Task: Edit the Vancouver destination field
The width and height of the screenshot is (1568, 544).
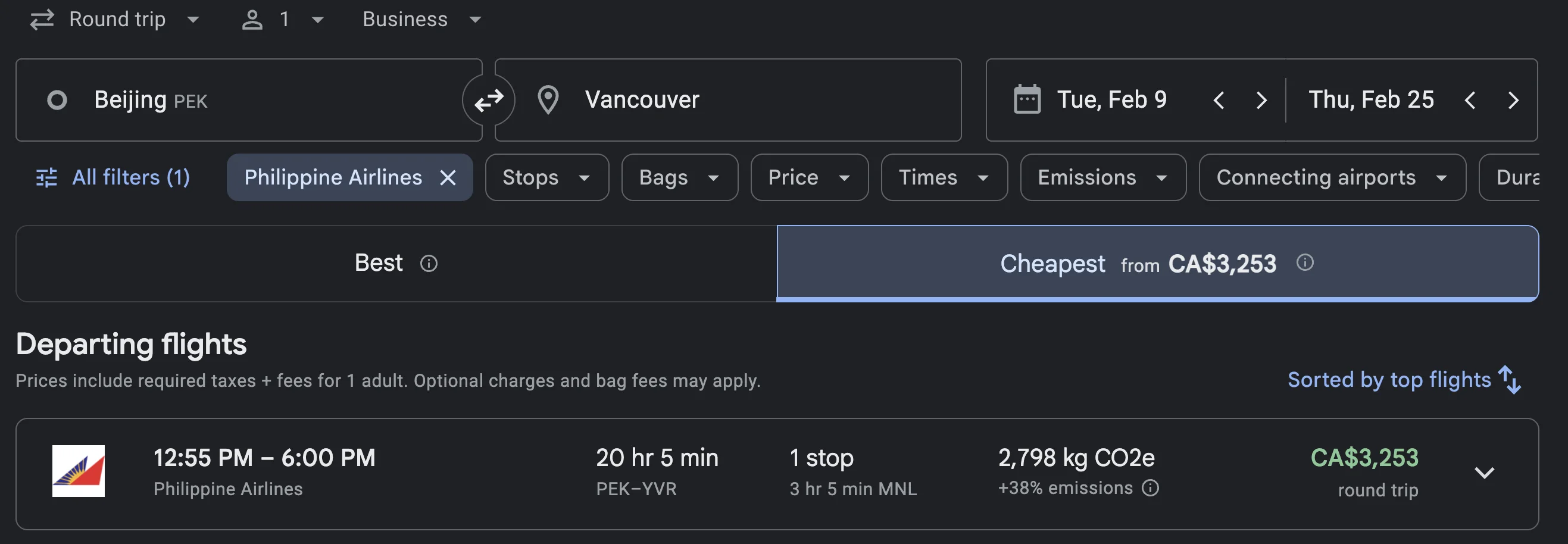Action: tap(728, 100)
